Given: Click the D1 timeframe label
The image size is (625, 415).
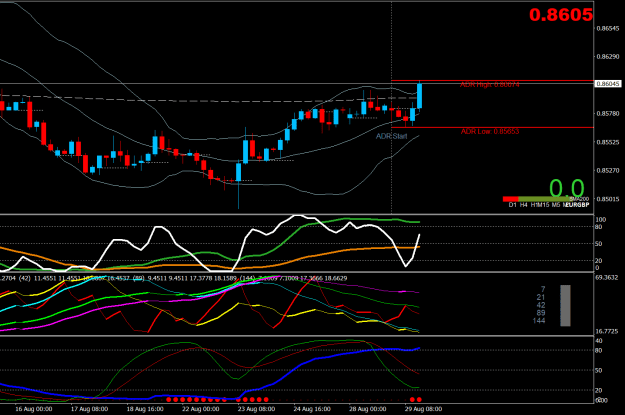Looking at the screenshot, I should [513, 205].
